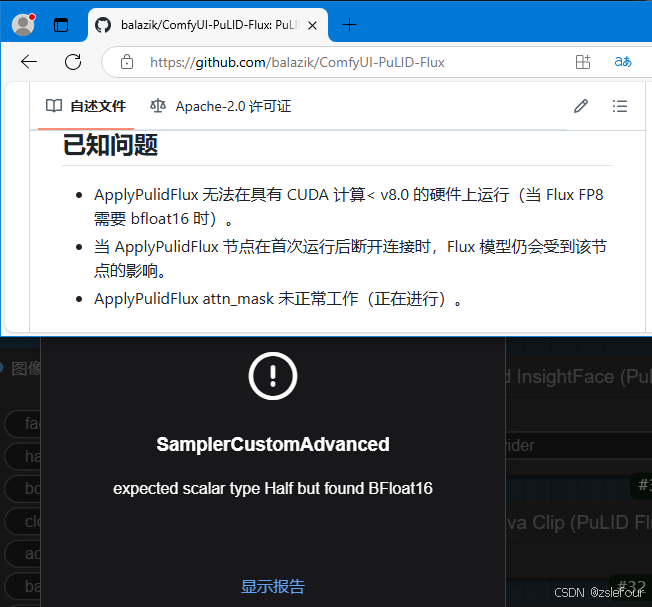This screenshot has width=652, height=607.
Task: Close the ComfyUI-PuLID-Flux browser tab
Action: (313, 25)
